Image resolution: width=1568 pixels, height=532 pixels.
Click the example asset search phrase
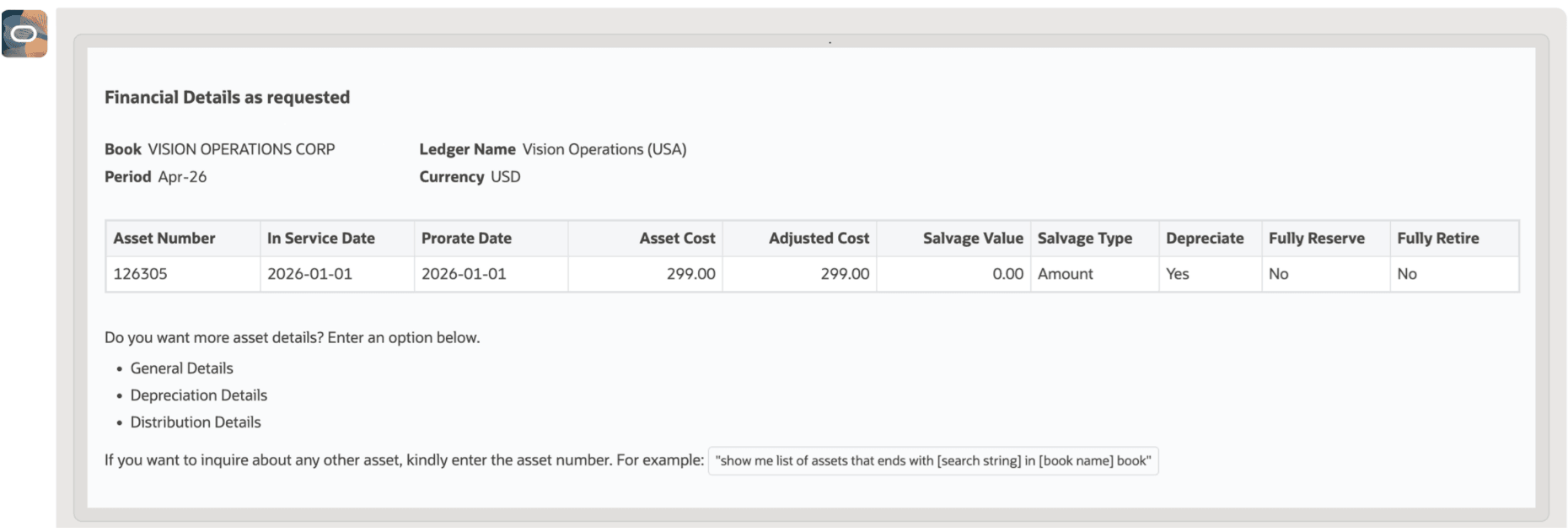click(933, 461)
